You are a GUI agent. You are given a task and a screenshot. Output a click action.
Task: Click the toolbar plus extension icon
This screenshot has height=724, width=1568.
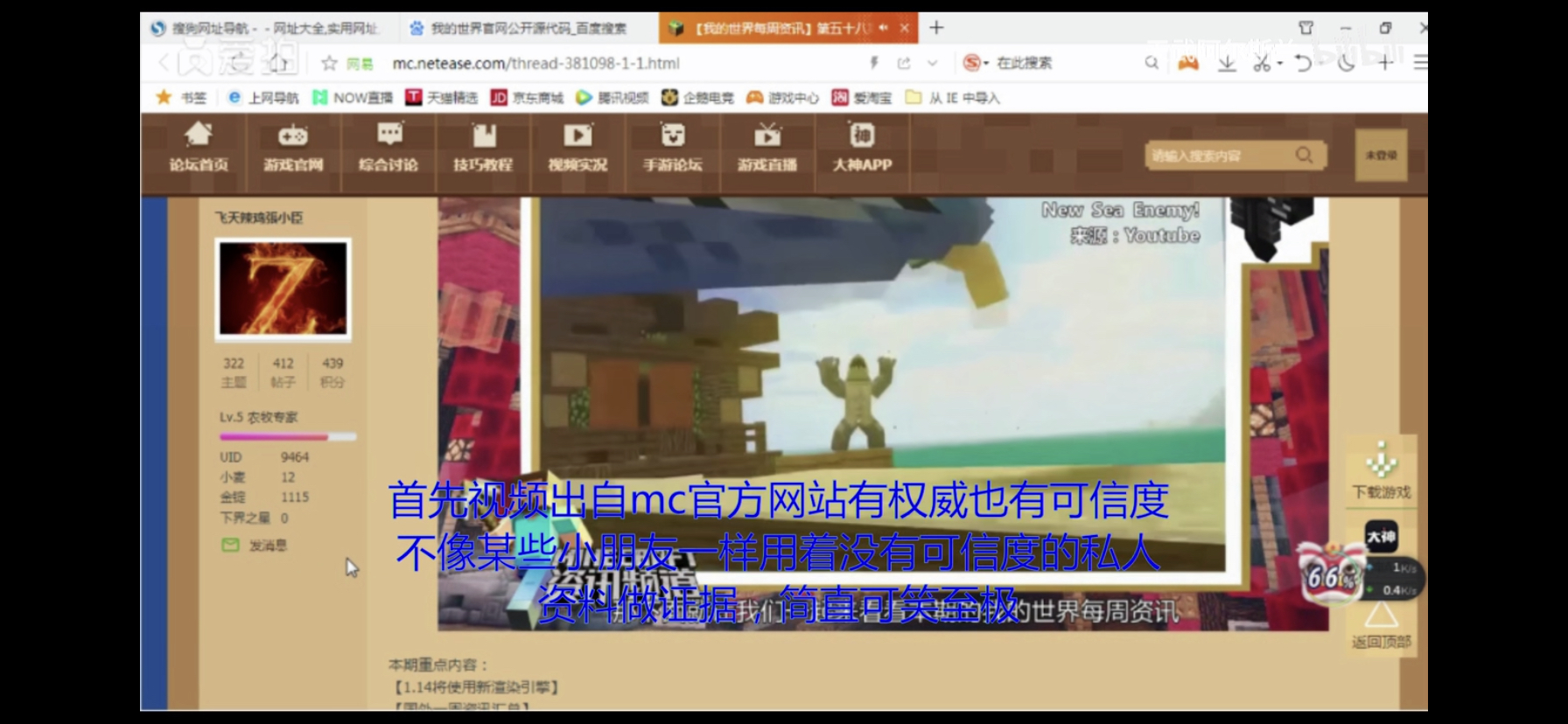1385,63
